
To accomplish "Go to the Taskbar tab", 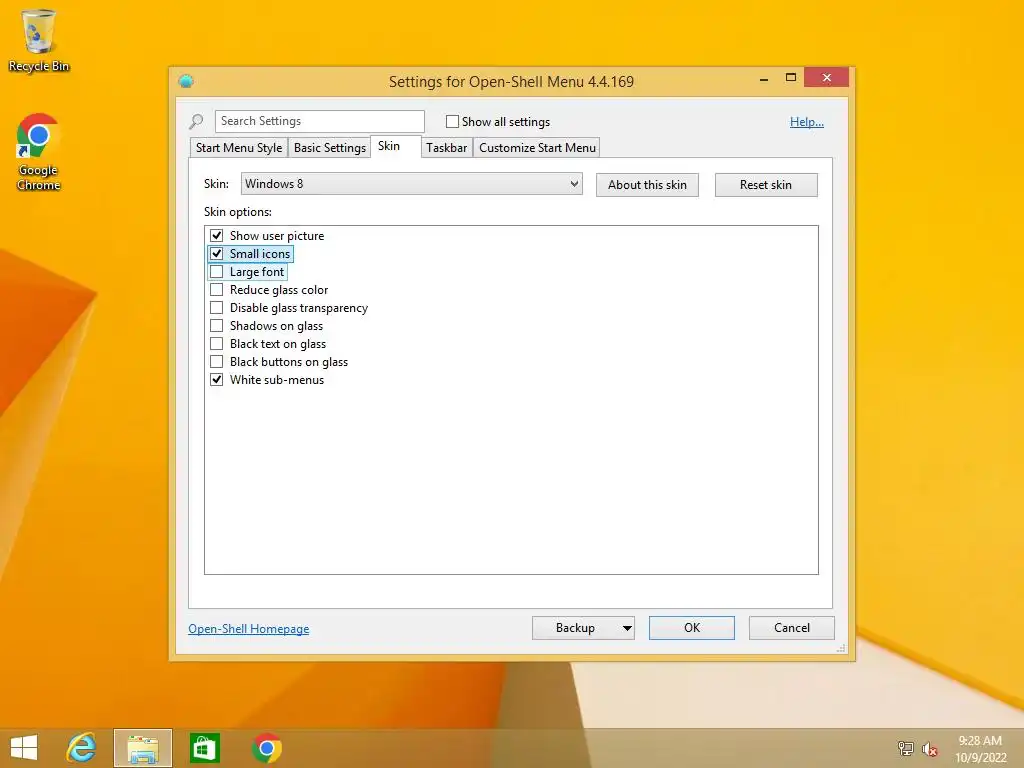I will coord(447,148).
